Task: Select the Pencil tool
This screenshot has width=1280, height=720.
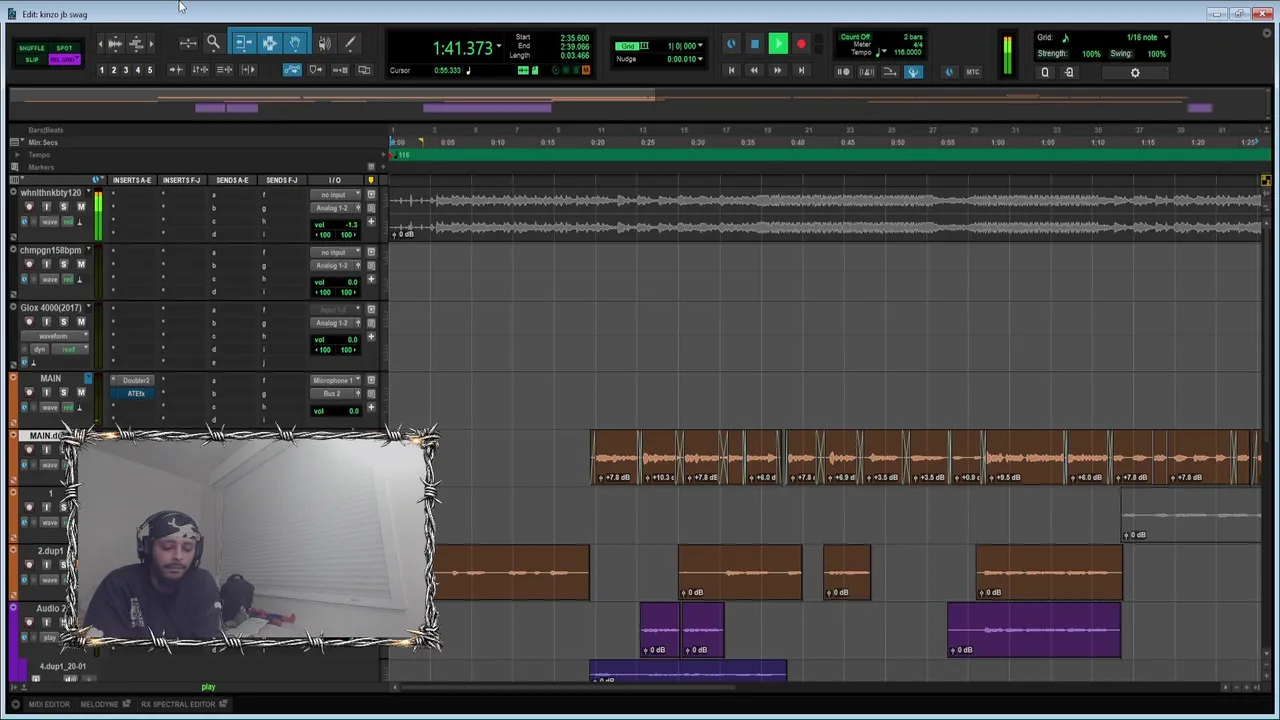Action: (350, 43)
